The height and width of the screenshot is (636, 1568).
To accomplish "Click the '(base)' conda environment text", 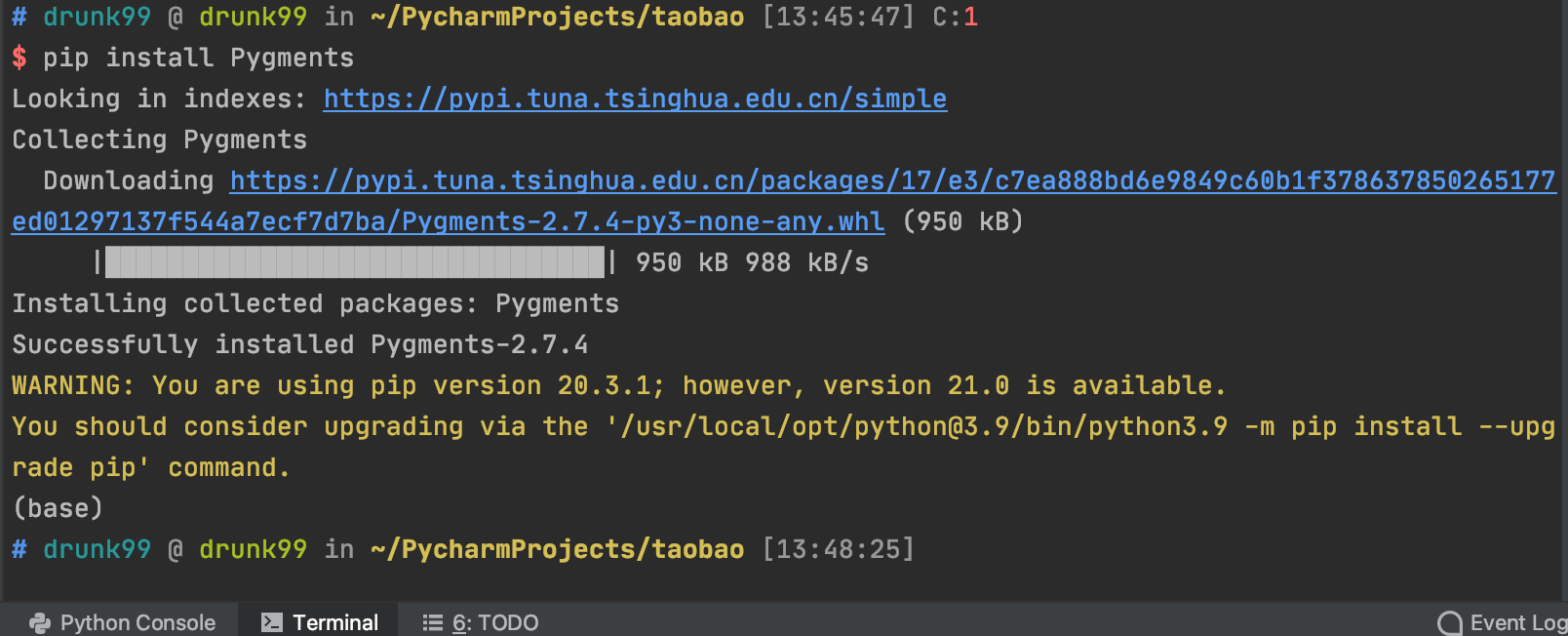I will [x=58, y=508].
